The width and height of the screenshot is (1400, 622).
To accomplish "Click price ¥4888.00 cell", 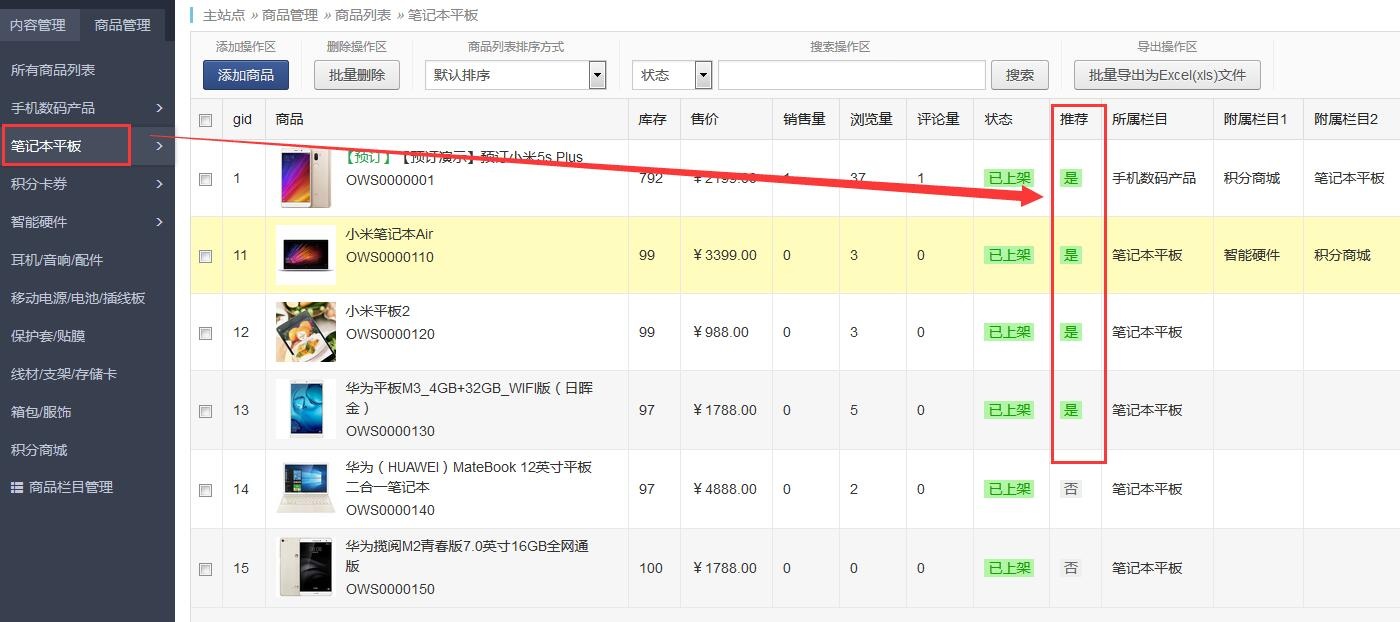I will [x=724, y=489].
